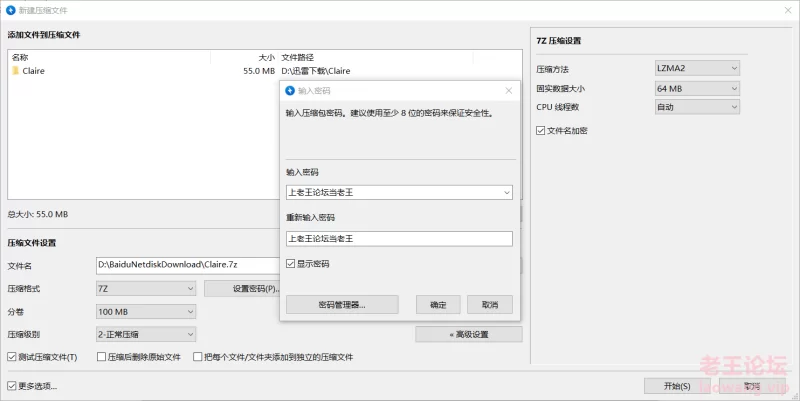Click the 55.0 MB size cell
The image size is (800, 401).
[x=259, y=71]
